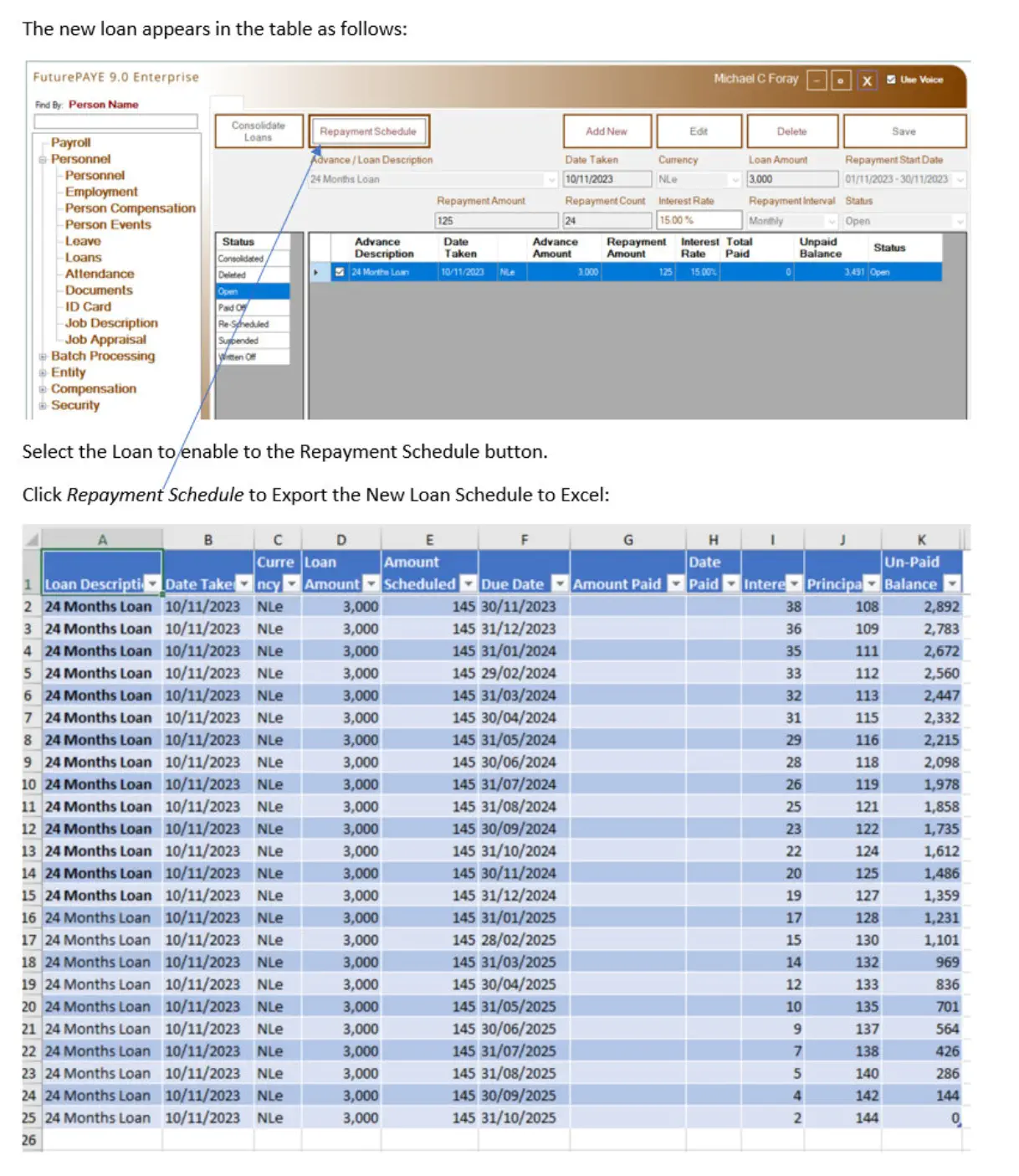Toggle the Use Voice checkbox
This screenshot has height=1176, width=1019.
(891, 80)
